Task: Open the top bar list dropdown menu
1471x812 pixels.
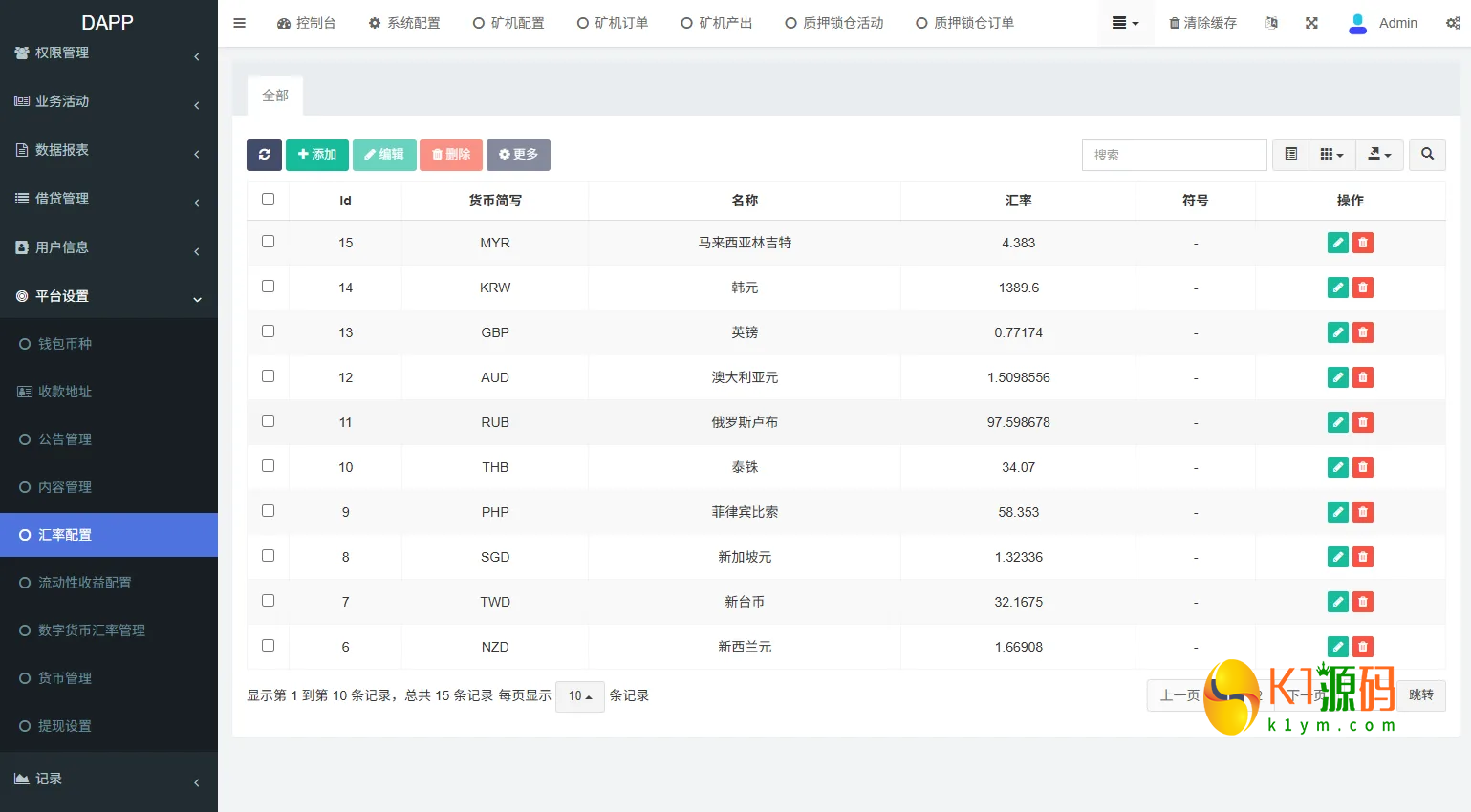Action: [1125, 23]
